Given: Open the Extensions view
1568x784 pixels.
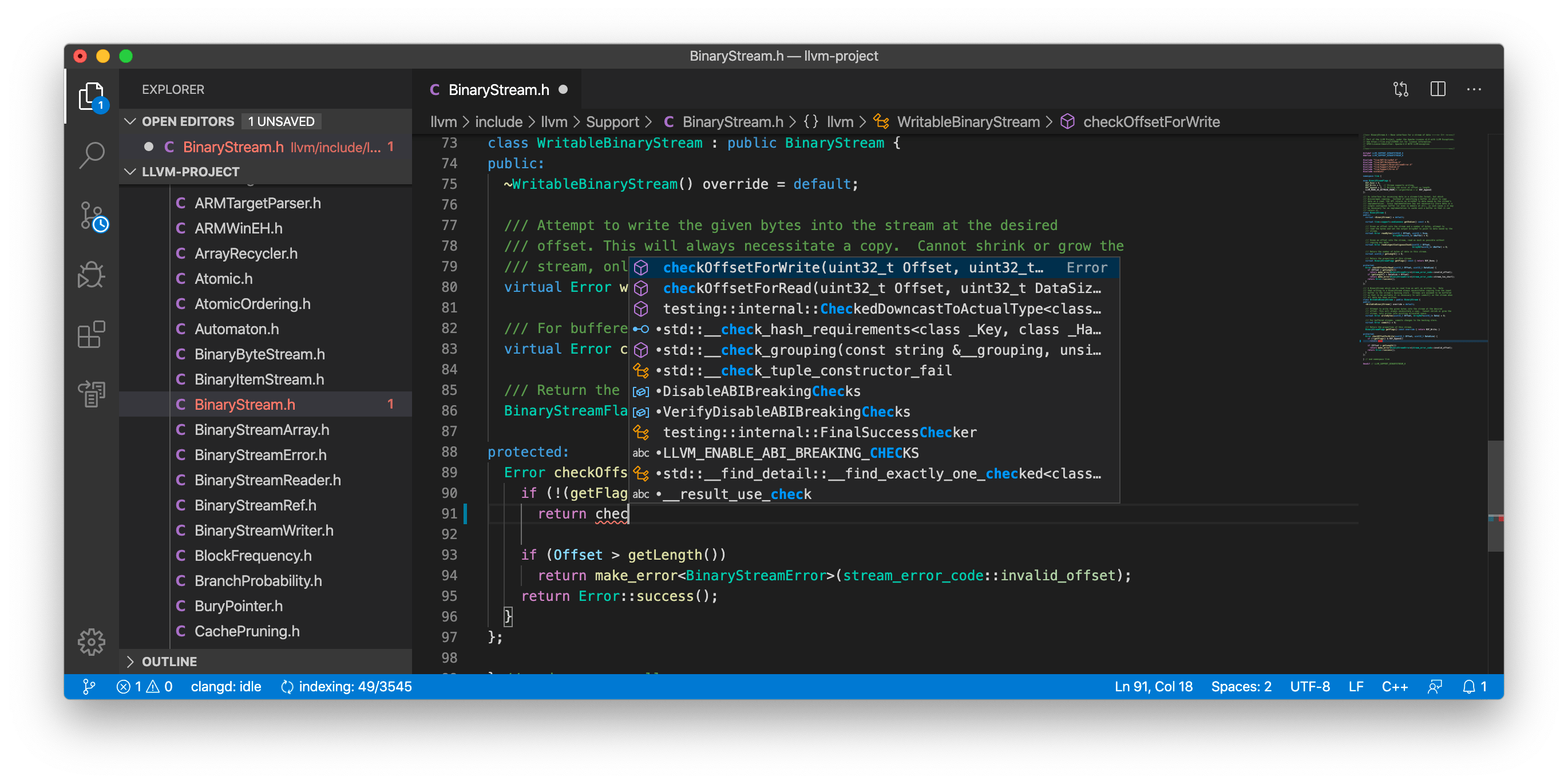Looking at the screenshot, I should tap(92, 334).
